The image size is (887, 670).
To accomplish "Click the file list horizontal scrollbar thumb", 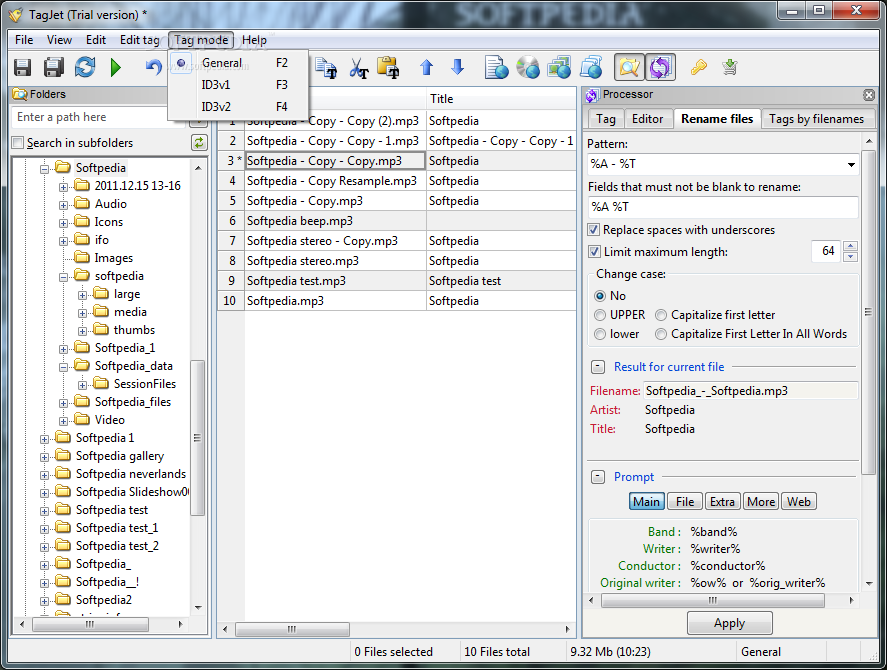I will coord(292,629).
